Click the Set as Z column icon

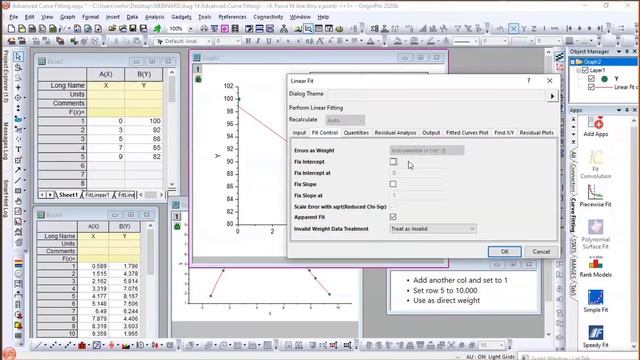[533, 29]
